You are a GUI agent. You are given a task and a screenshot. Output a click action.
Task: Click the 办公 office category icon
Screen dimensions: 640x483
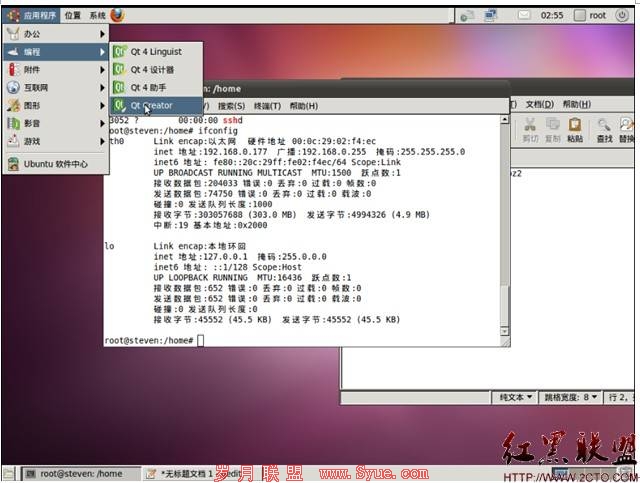[13, 34]
